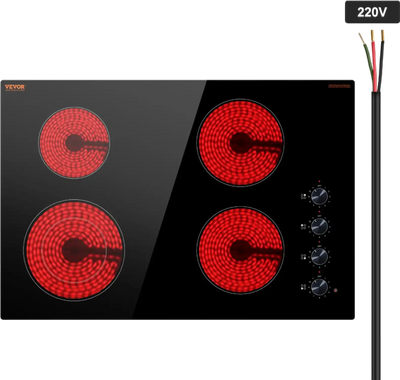
Task: Click the second control knob from top
Action: [x=319, y=226]
